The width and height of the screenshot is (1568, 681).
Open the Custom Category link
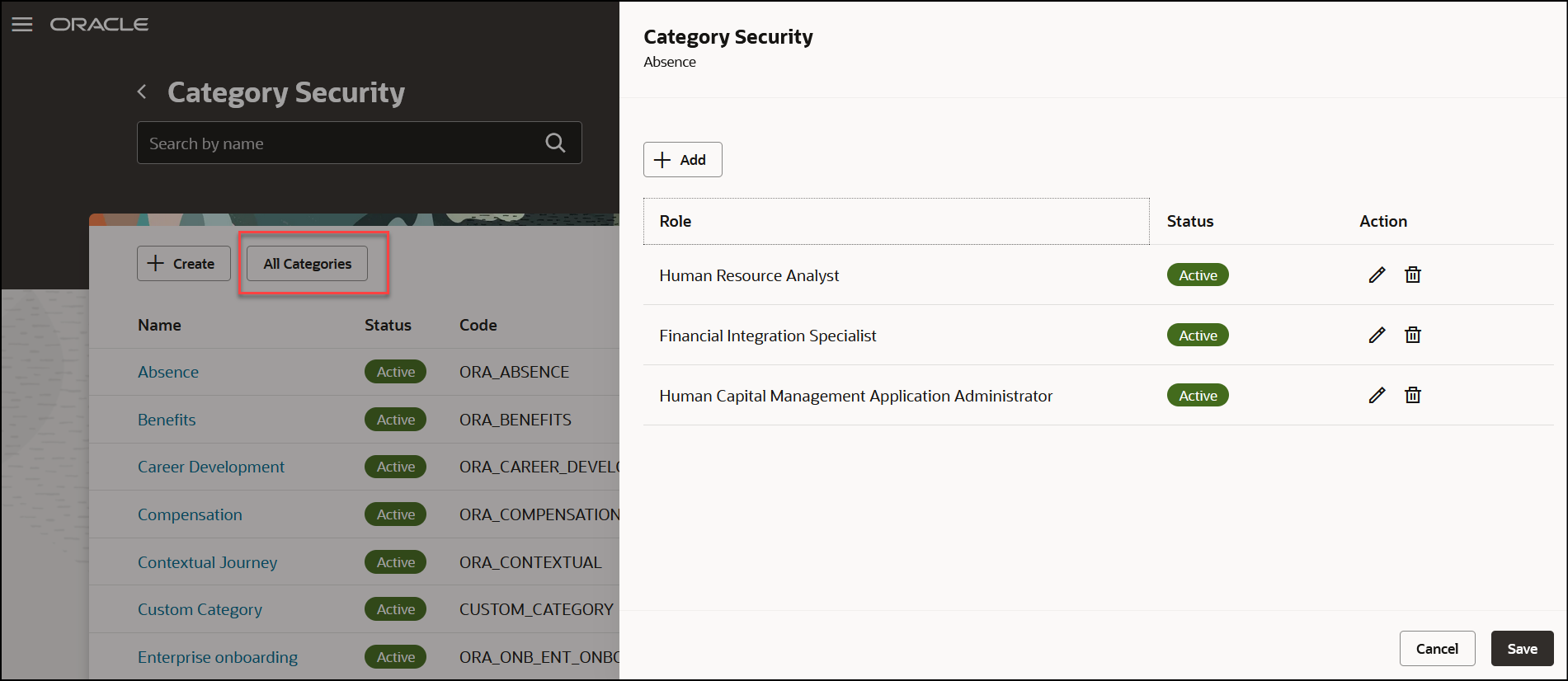pyautogui.click(x=200, y=609)
